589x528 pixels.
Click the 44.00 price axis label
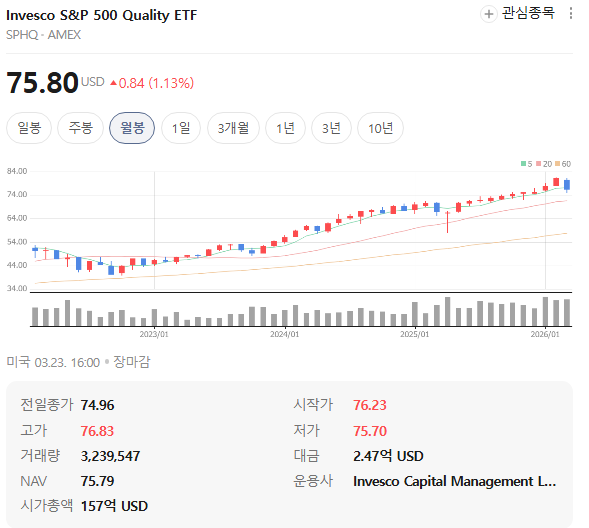click(17, 265)
